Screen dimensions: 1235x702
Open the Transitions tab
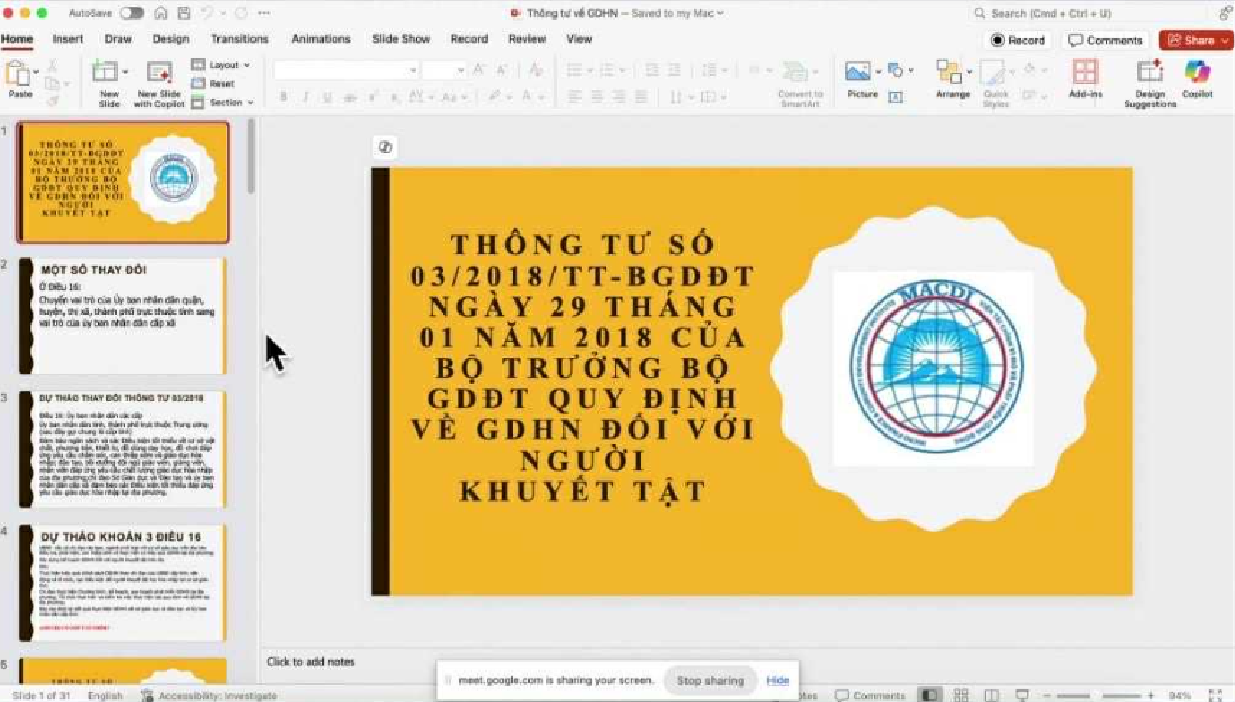239,39
